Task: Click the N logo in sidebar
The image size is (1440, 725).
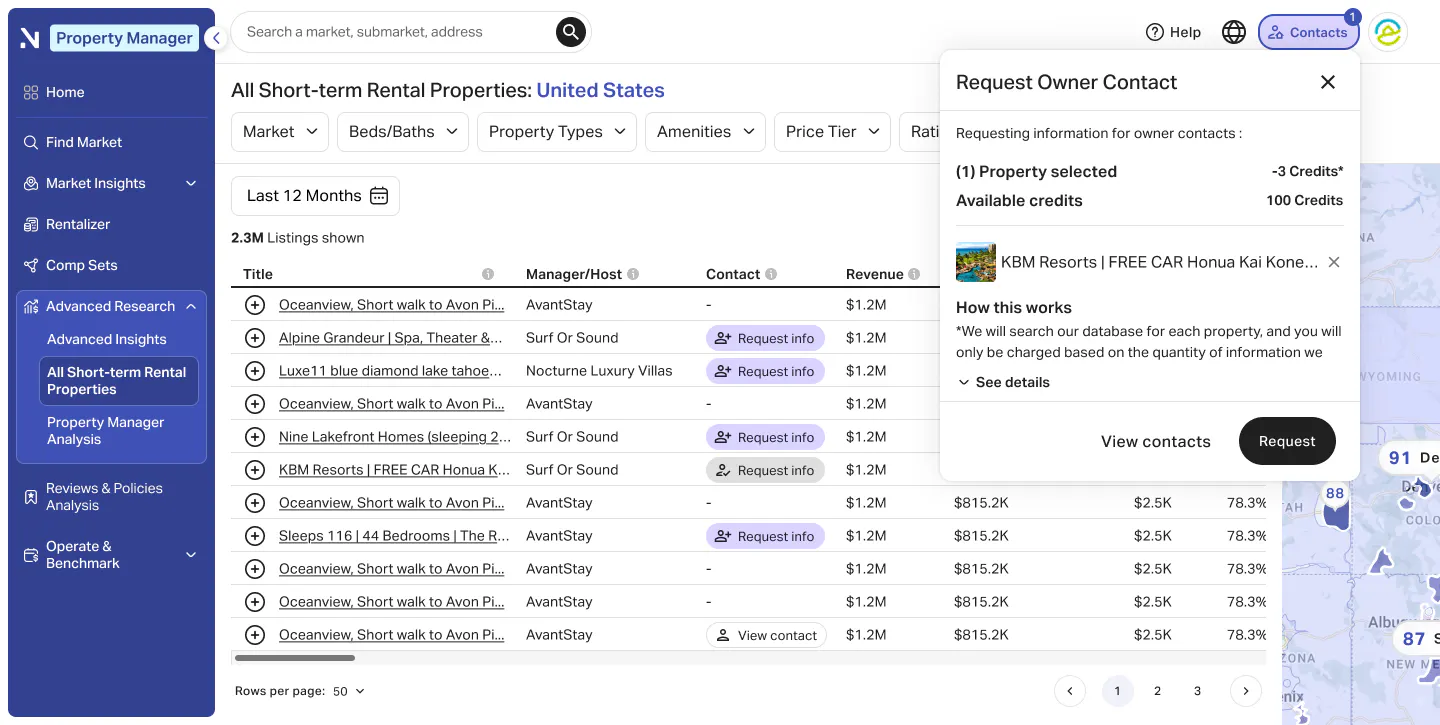Action: tap(30, 38)
